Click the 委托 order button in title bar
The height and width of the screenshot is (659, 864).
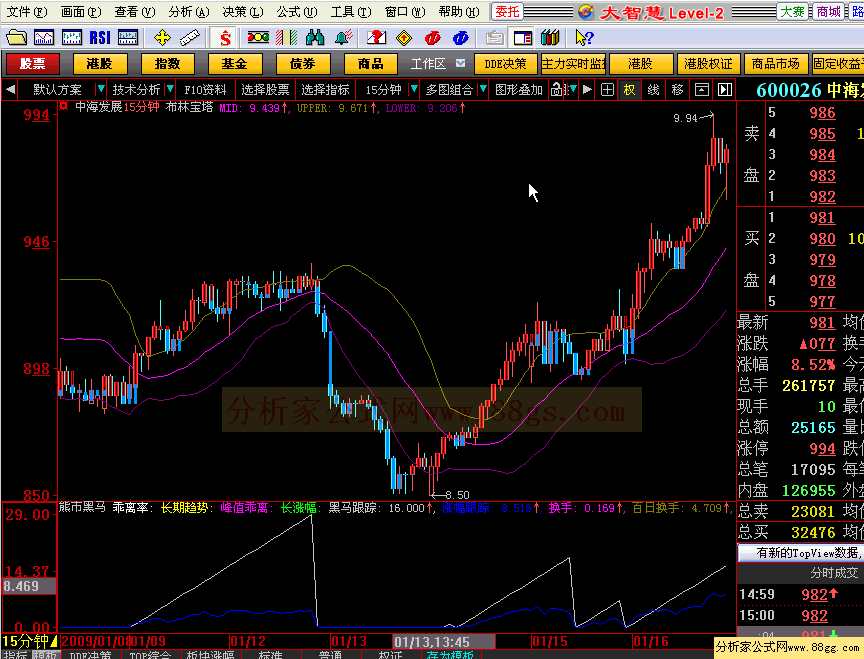(507, 12)
